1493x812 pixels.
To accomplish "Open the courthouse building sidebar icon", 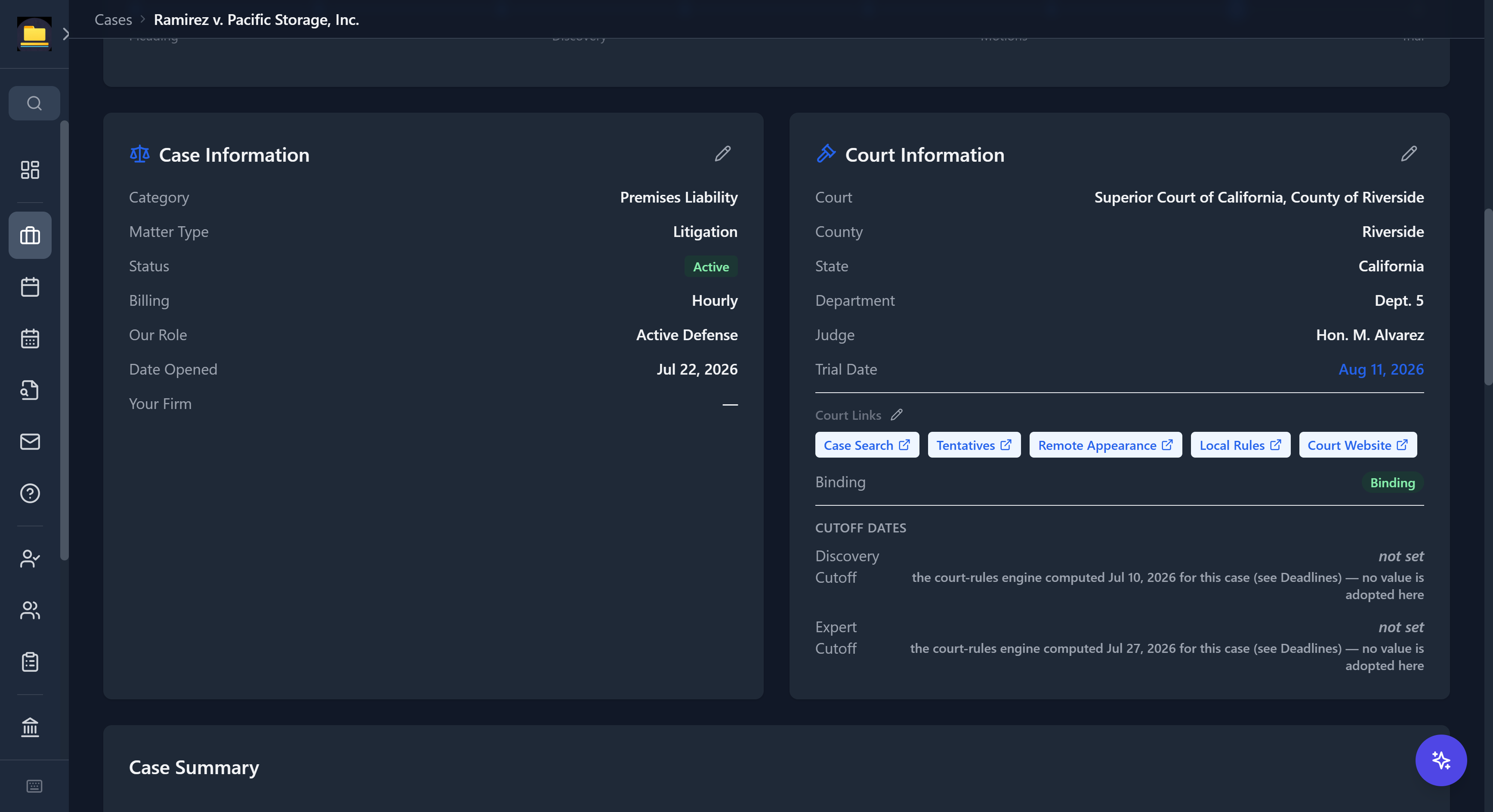I will point(30,727).
